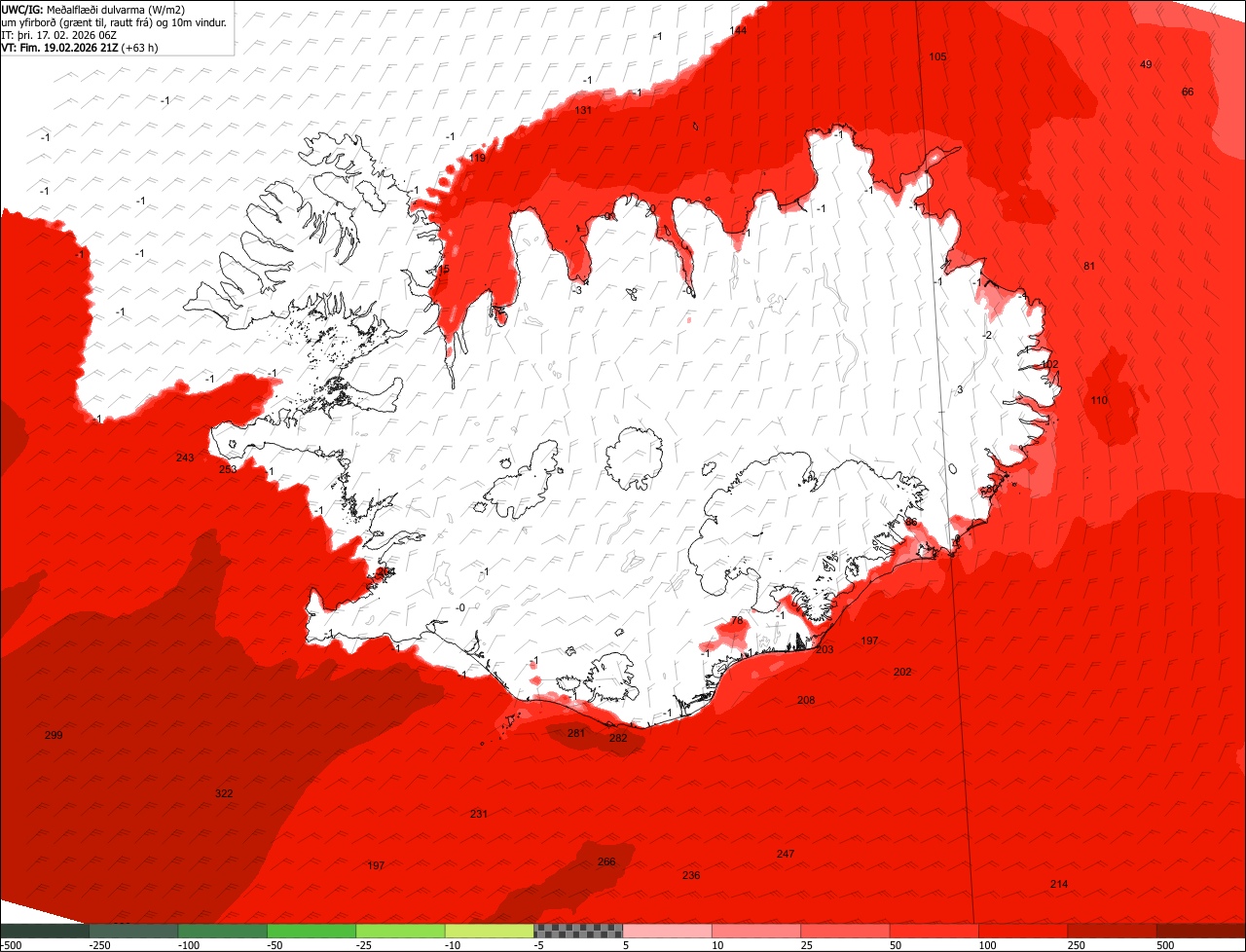
Task: Click the legend tick label -100
Action: (x=187, y=945)
